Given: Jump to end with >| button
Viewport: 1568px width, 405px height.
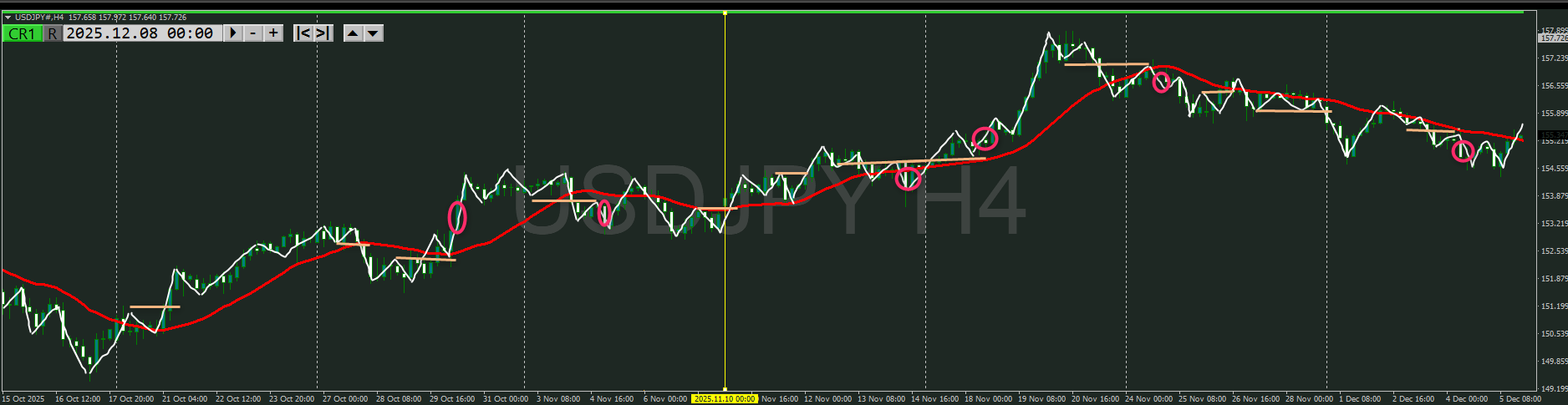Looking at the screenshot, I should click(x=323, y=33).
